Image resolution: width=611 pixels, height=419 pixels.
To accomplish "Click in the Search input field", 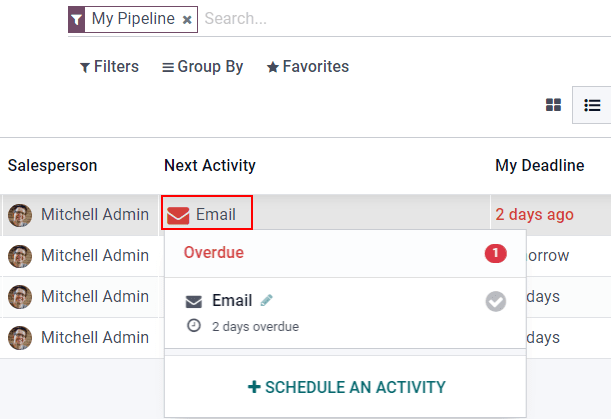I will tap(400, 19).
